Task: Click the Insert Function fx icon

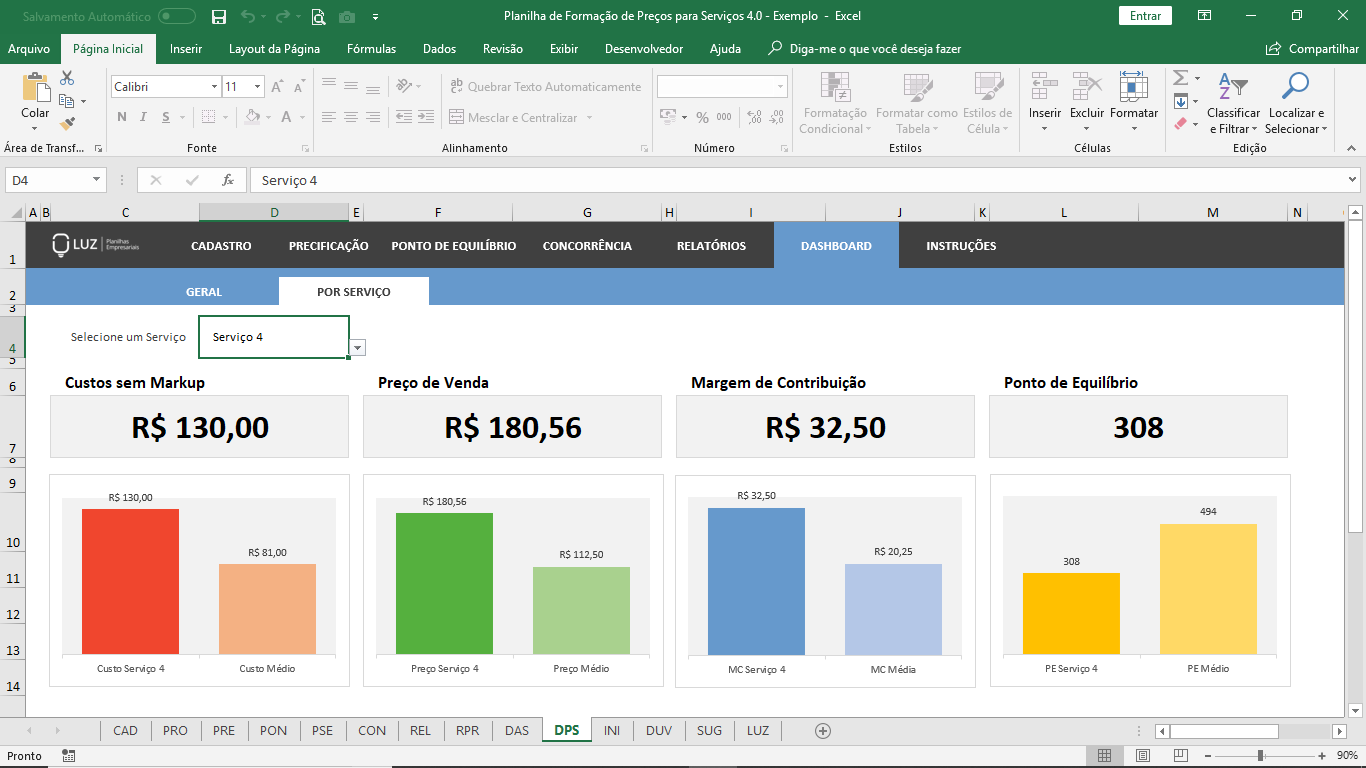Action: click(228, 180)
